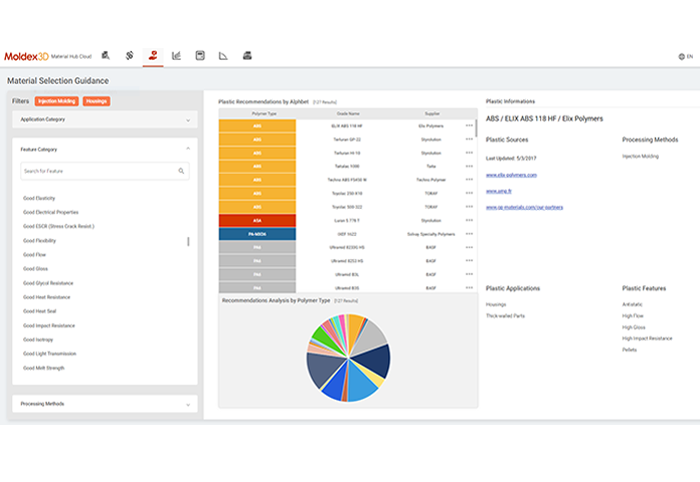Select the Good Glycol Resistance feature
This screenshot has height=482, width=700.
48,283
